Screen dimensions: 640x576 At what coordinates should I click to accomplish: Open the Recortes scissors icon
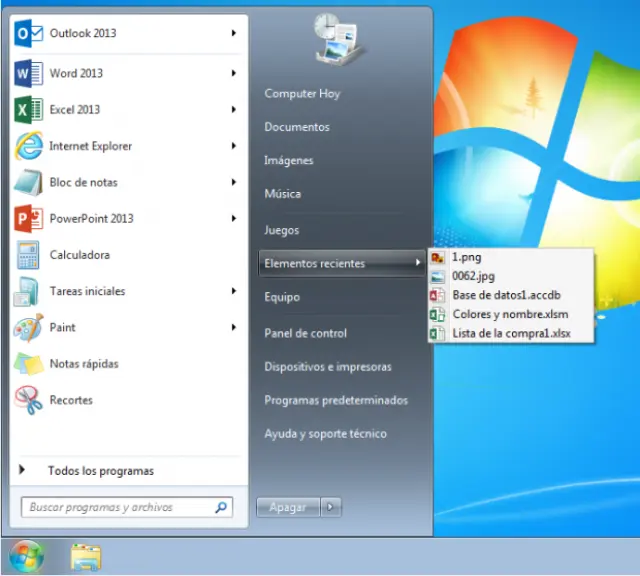(27, 400)
